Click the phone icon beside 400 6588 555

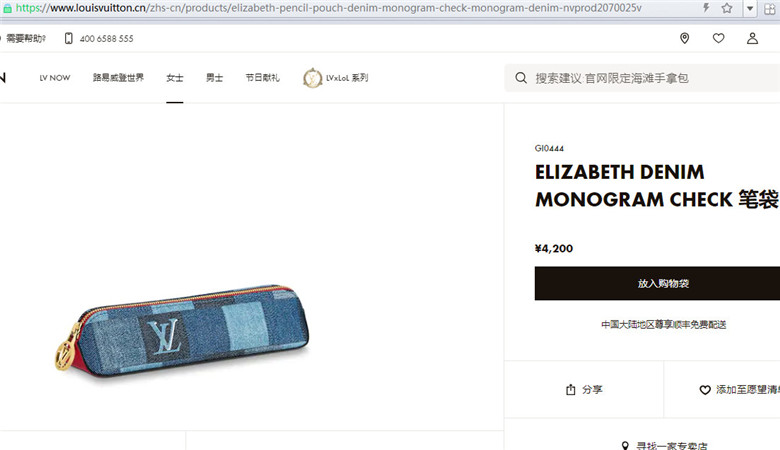coord(69,38)
